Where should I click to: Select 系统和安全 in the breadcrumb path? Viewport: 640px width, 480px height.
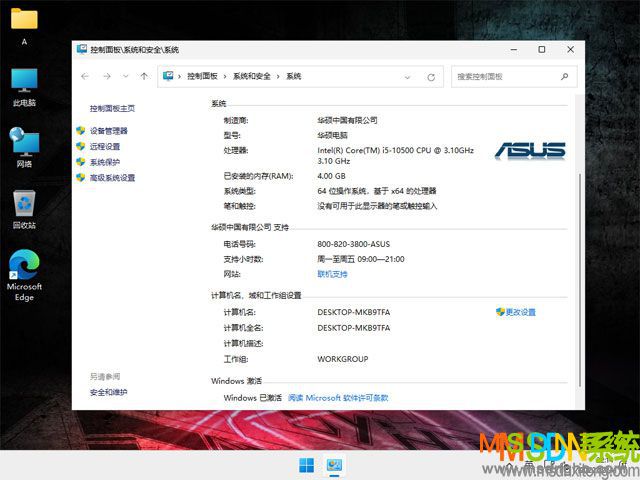(x=251, y=76)
